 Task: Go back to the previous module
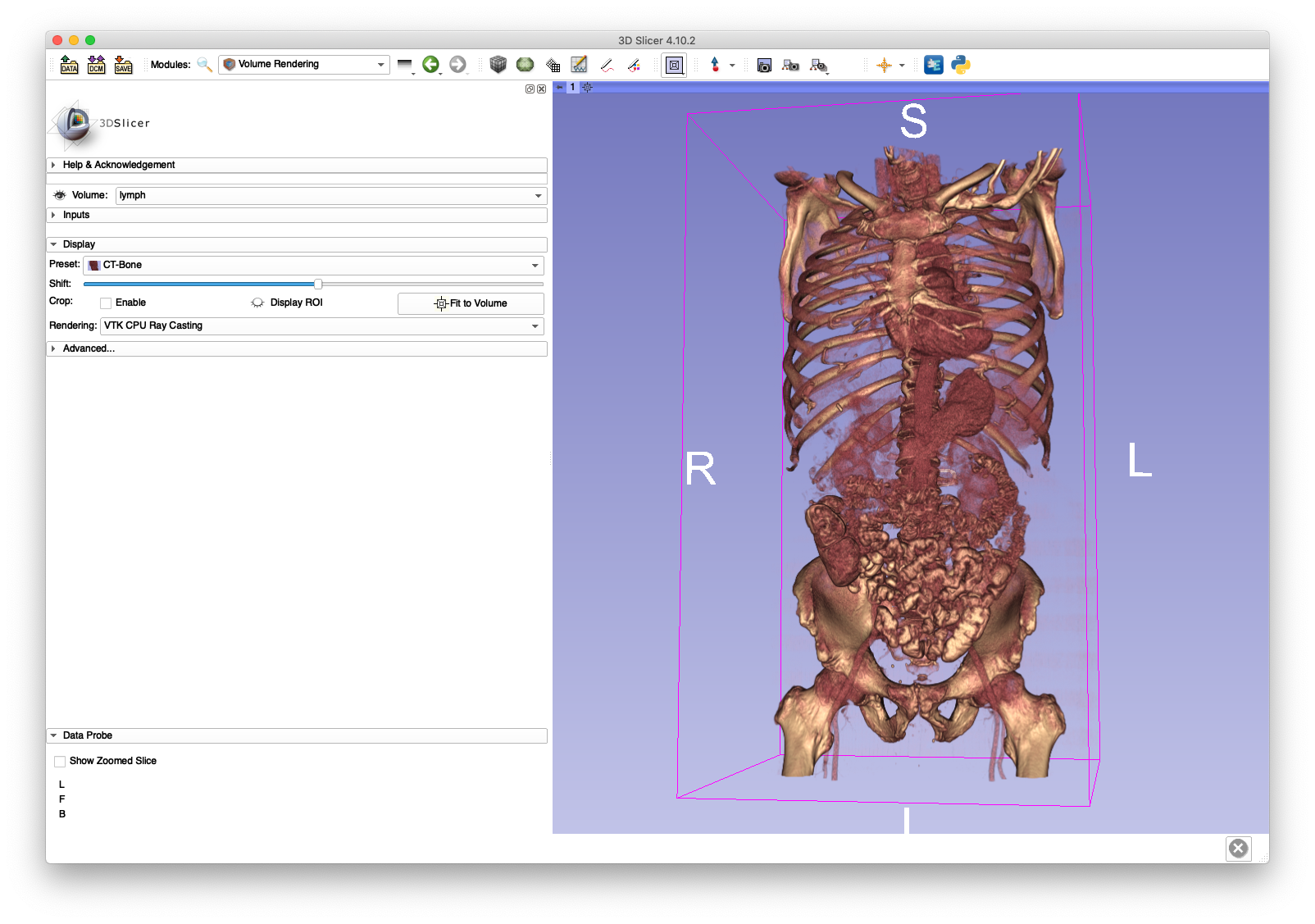click(x=432, y=64)
